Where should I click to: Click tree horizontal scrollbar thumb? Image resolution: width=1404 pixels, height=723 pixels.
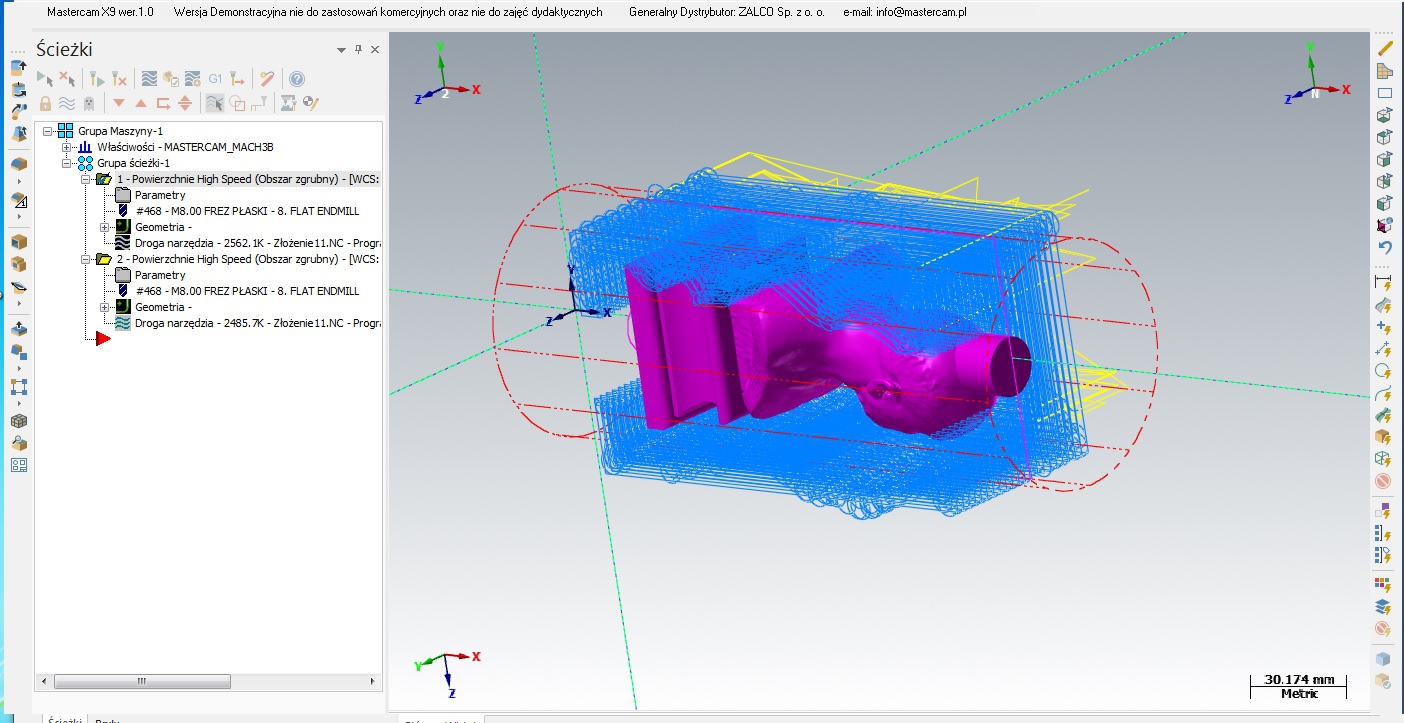142,681
